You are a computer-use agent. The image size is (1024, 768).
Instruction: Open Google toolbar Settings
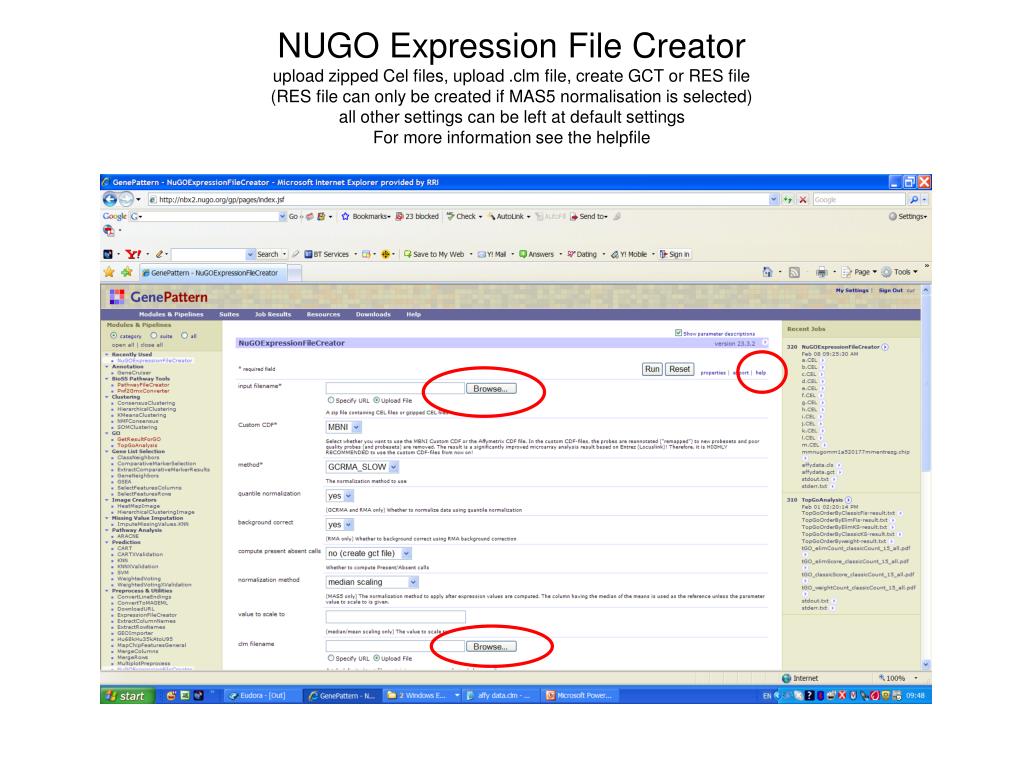pos(907,216)
